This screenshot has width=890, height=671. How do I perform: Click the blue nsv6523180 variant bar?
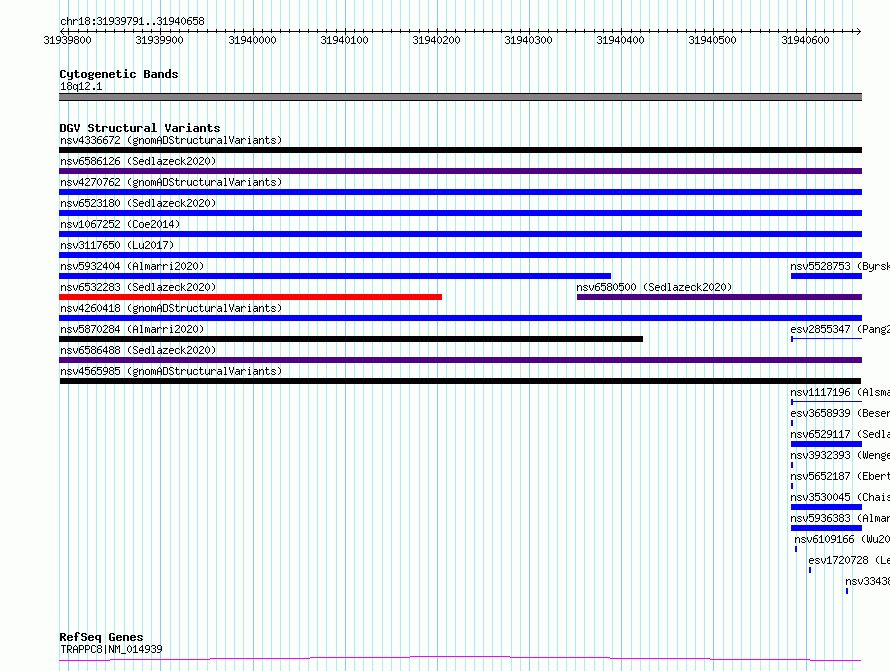tap(460, 213)
